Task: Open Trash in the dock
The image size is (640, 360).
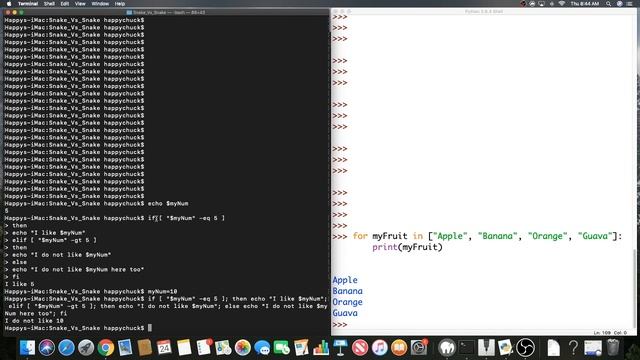Action: (613, 348)
